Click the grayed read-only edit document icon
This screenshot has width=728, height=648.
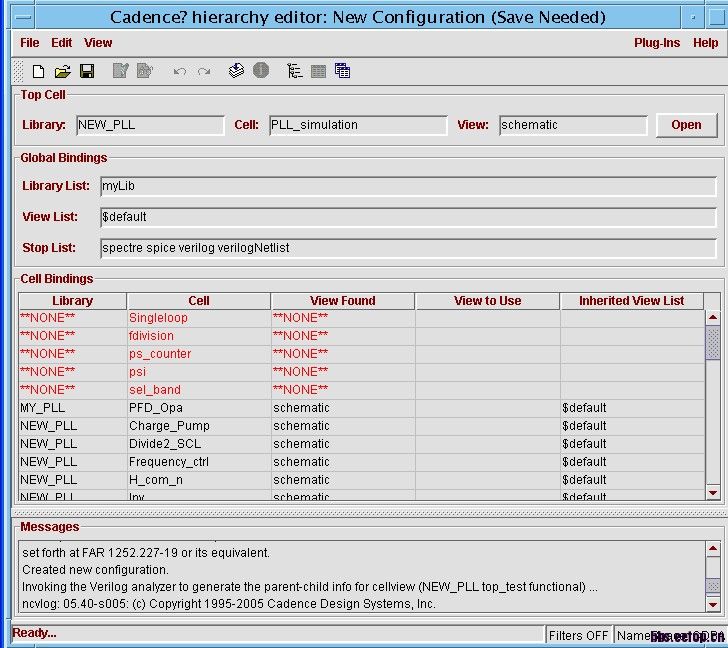[145, 71]
